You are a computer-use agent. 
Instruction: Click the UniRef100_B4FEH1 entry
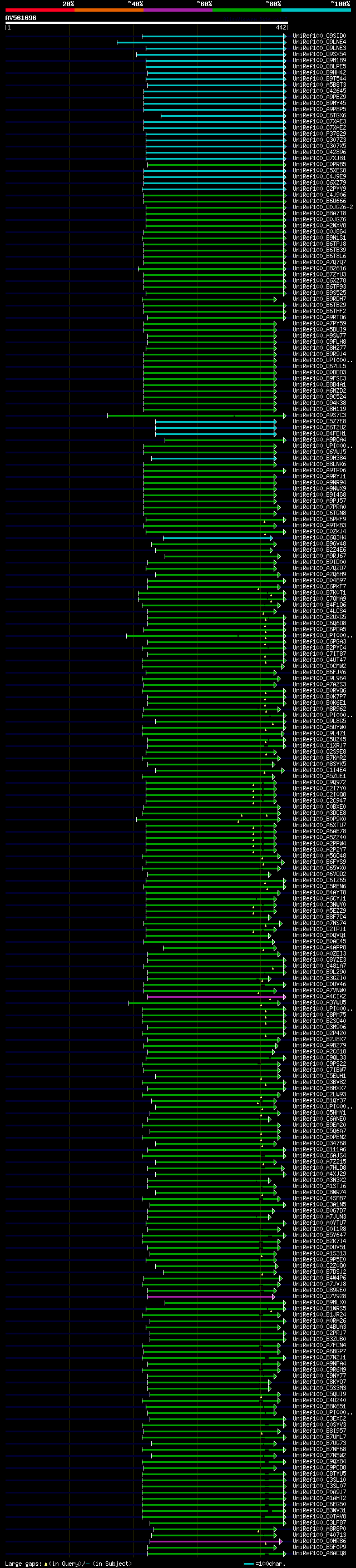pos(319,433)
